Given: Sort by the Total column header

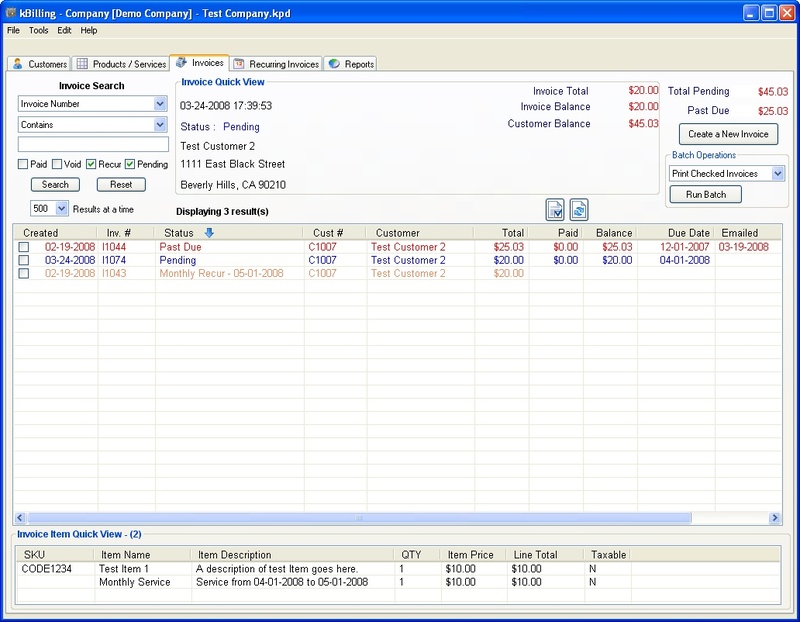Looking at the screenshot, I should 501,233.
